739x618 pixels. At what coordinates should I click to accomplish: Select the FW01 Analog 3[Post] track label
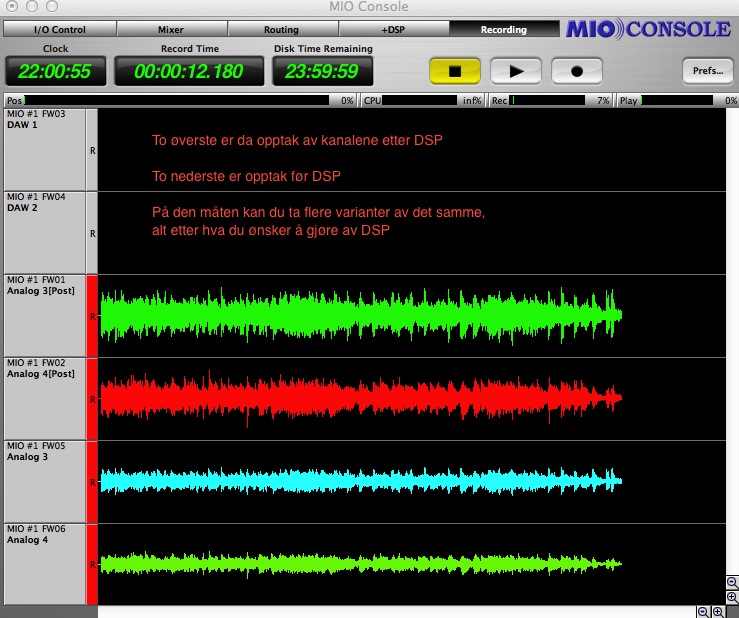pos(45,316)
